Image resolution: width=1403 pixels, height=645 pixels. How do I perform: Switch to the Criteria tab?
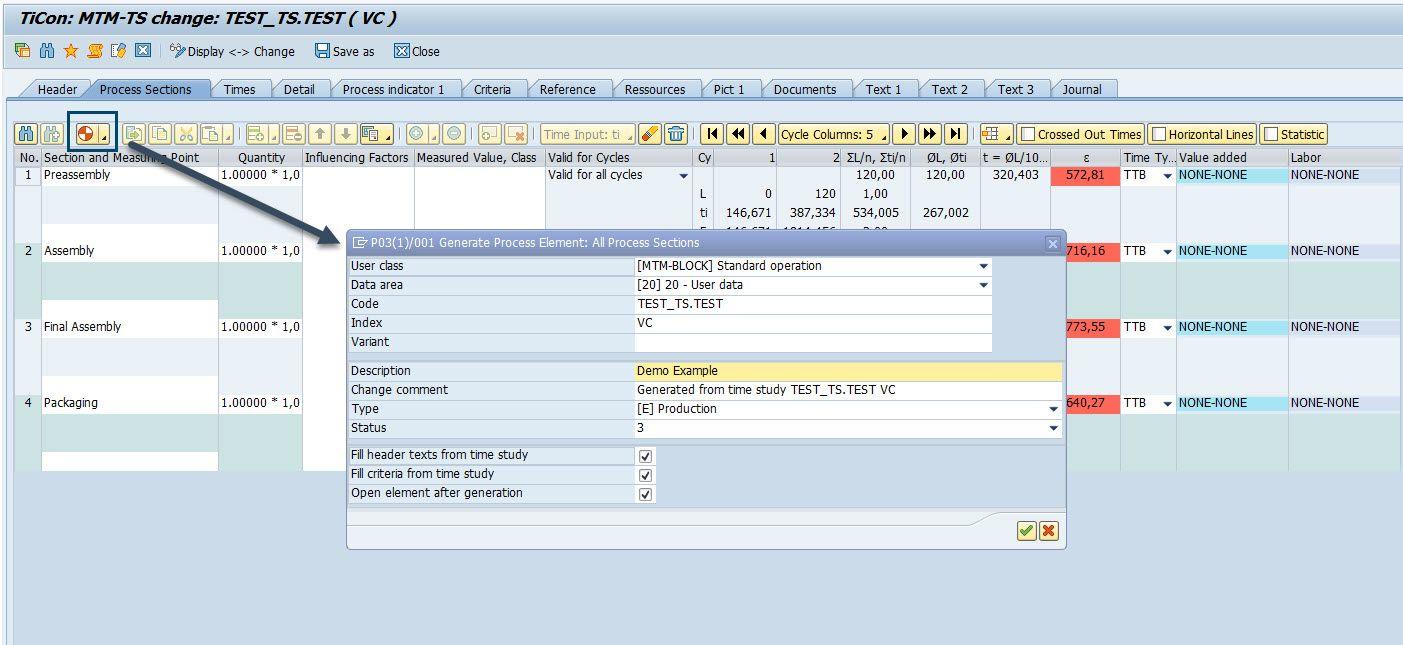[x=492, y=89]
